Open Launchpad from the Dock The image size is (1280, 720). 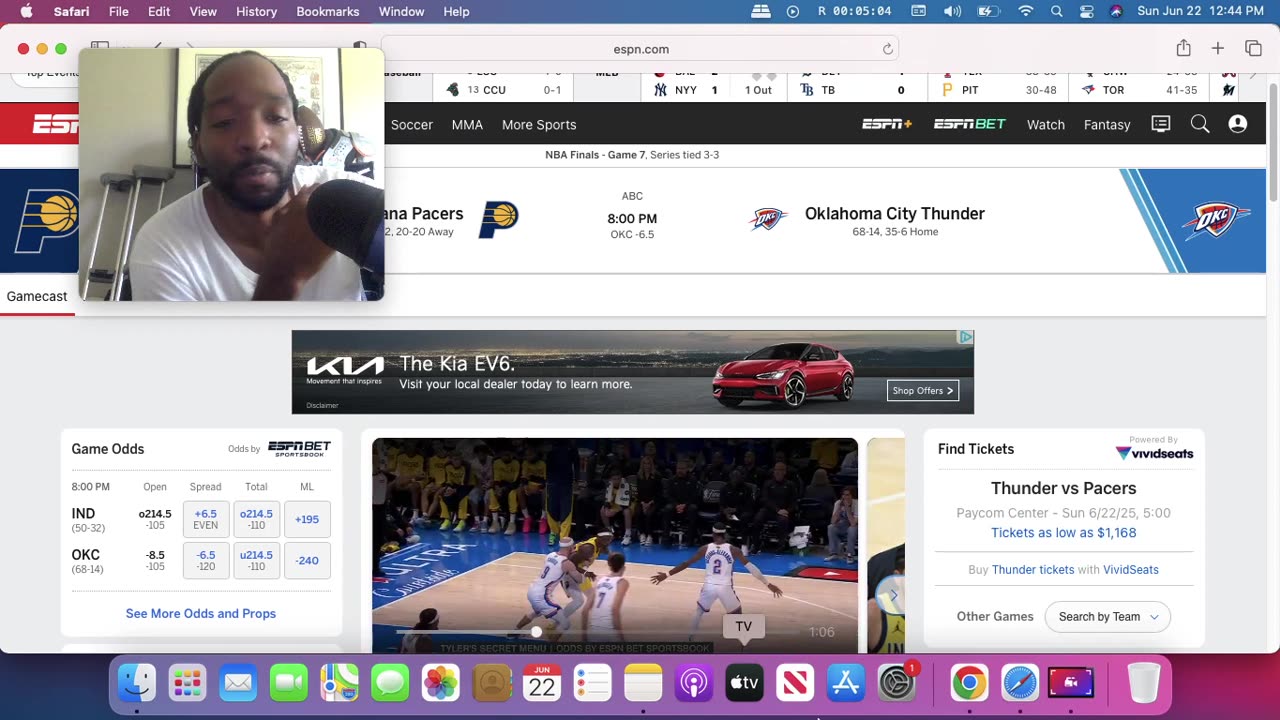click(187, 683)
